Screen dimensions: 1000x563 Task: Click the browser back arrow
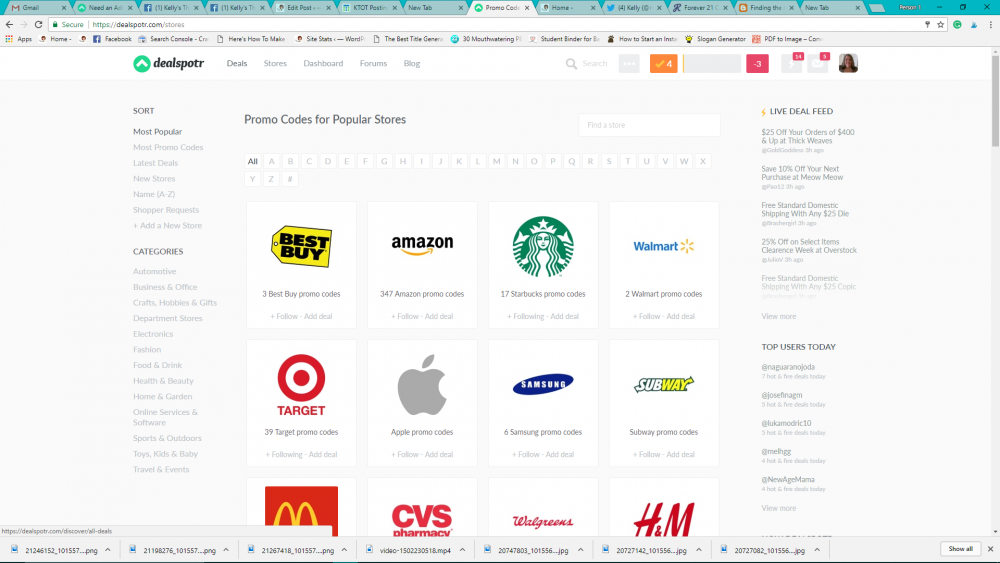[9, 24]
